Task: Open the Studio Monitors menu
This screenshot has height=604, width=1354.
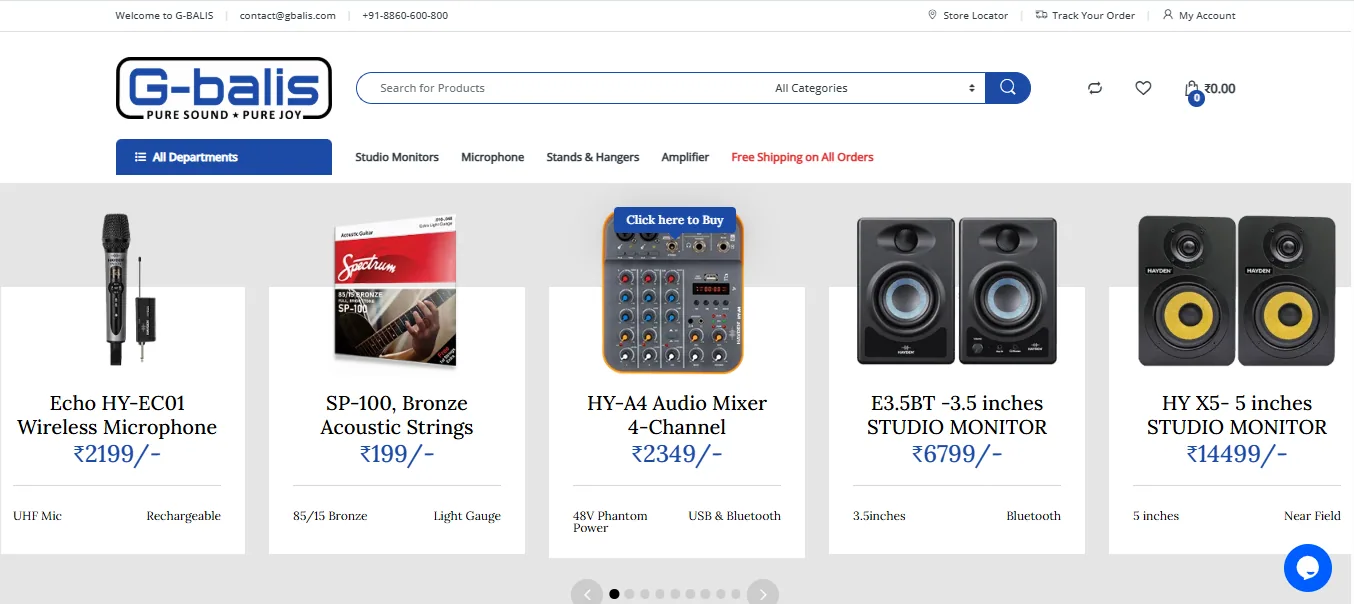Action: (x=397, y=157)
